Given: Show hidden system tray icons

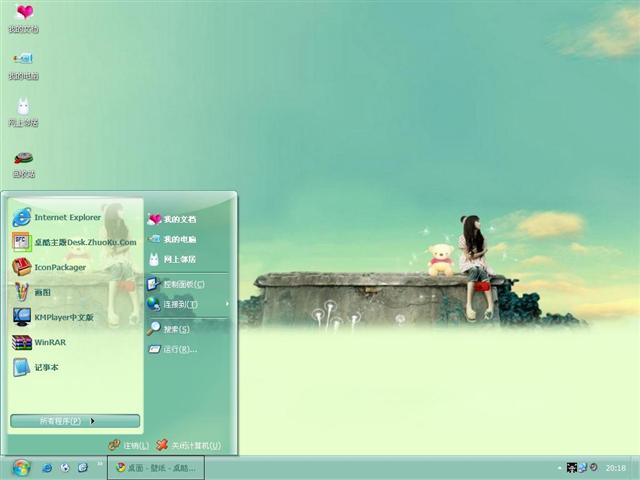Looking at the screenshot, I should coord(559,468).
